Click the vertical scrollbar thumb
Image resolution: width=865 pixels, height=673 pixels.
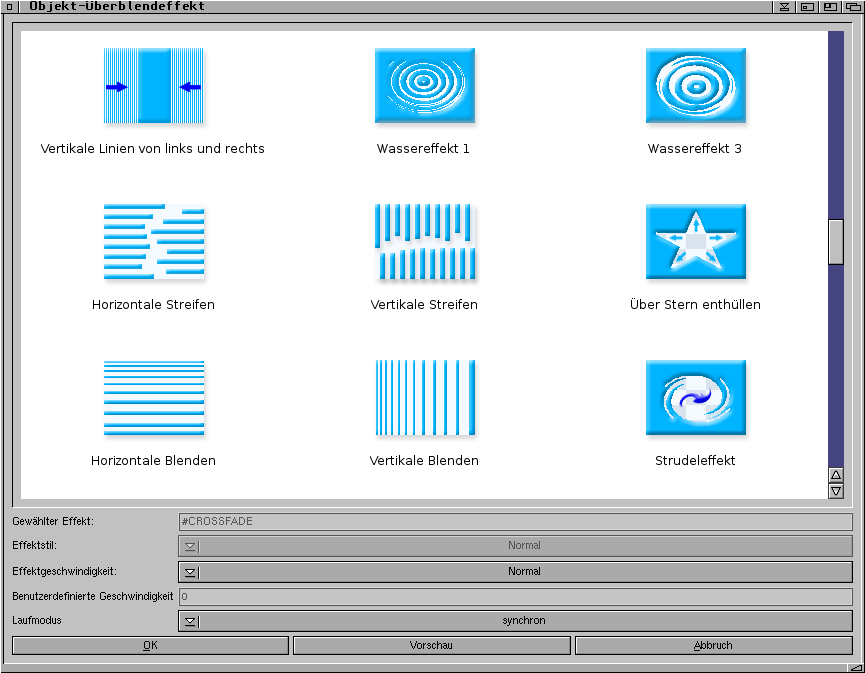(836, 241)
